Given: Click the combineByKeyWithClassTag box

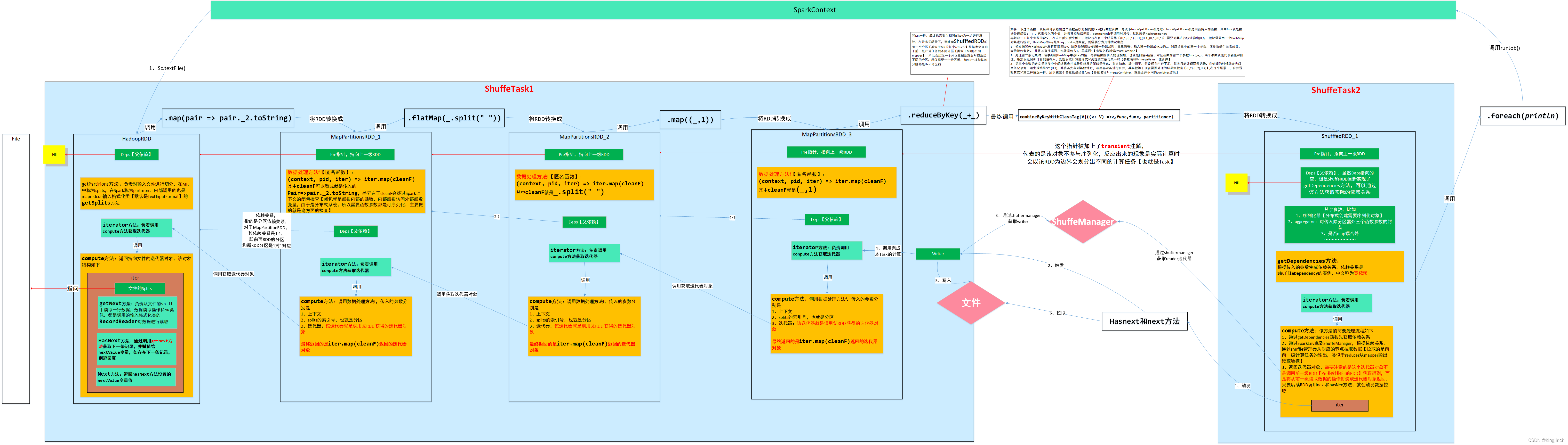Looking at the screenshot, I should (1099, 116).
